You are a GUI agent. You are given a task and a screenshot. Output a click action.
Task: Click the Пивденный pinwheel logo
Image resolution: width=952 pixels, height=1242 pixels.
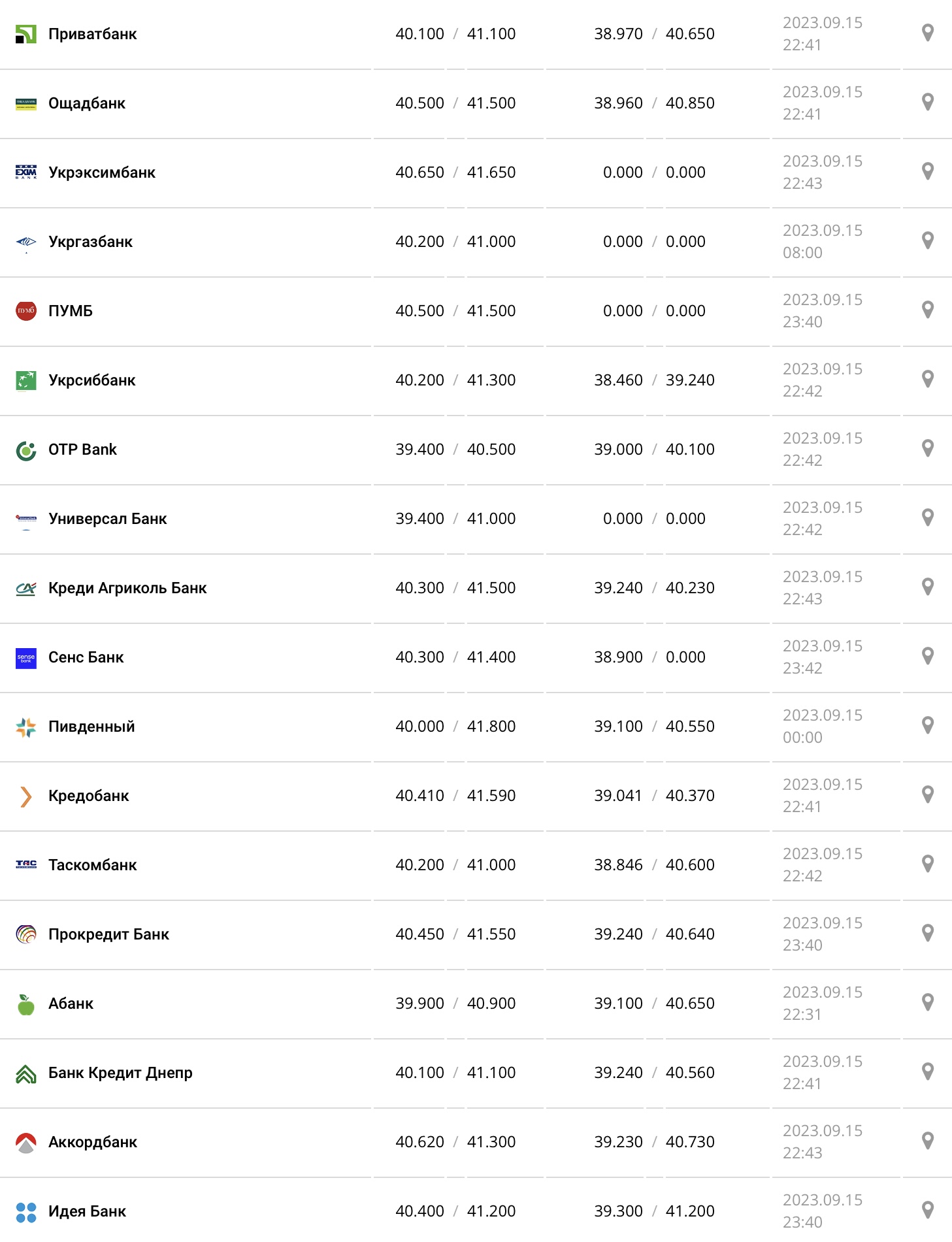pyautogui.click(x=25, y=727)
